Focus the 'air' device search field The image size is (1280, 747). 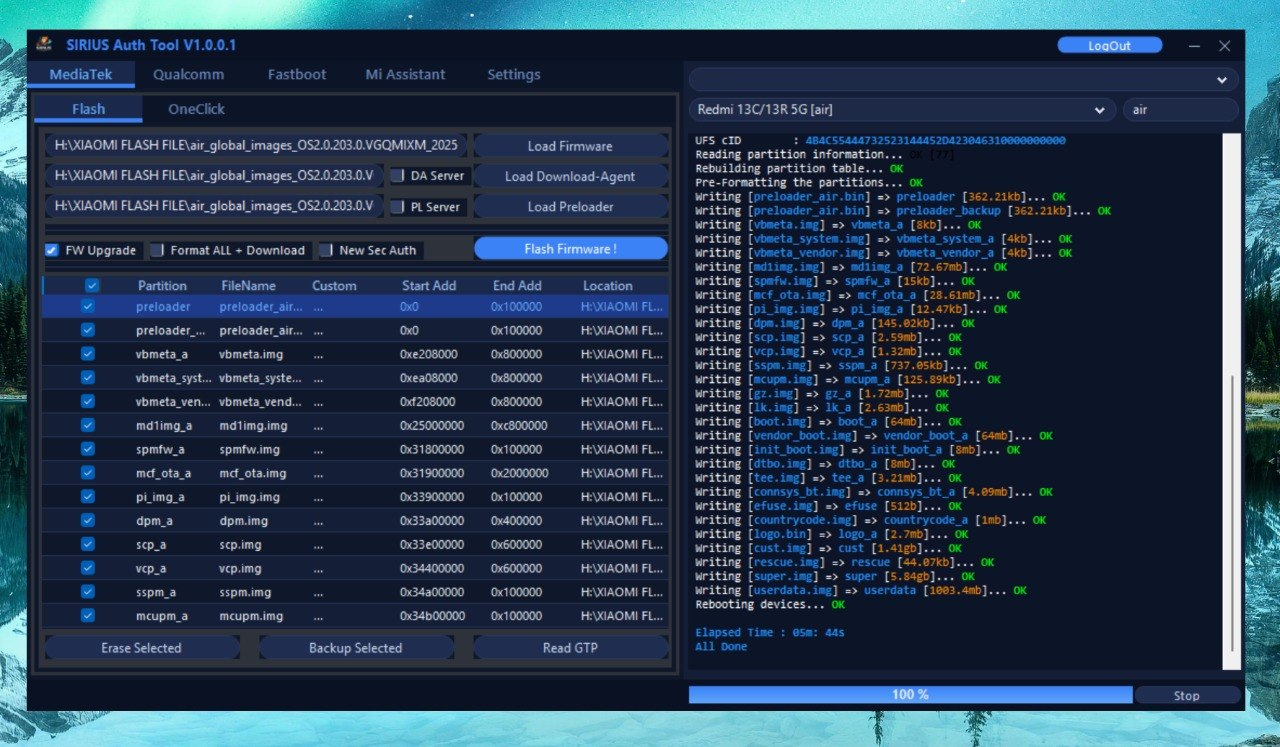point(1180,110)
